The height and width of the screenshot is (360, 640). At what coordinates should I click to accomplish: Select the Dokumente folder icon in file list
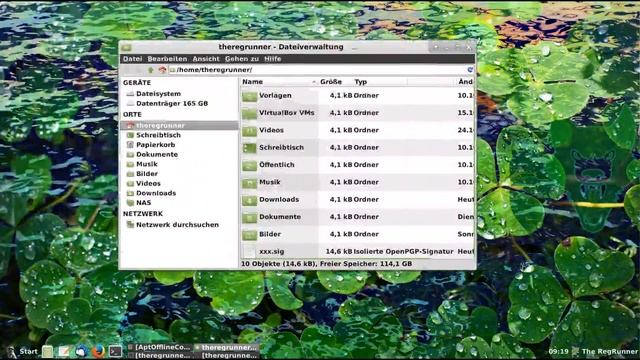point(249,217)
